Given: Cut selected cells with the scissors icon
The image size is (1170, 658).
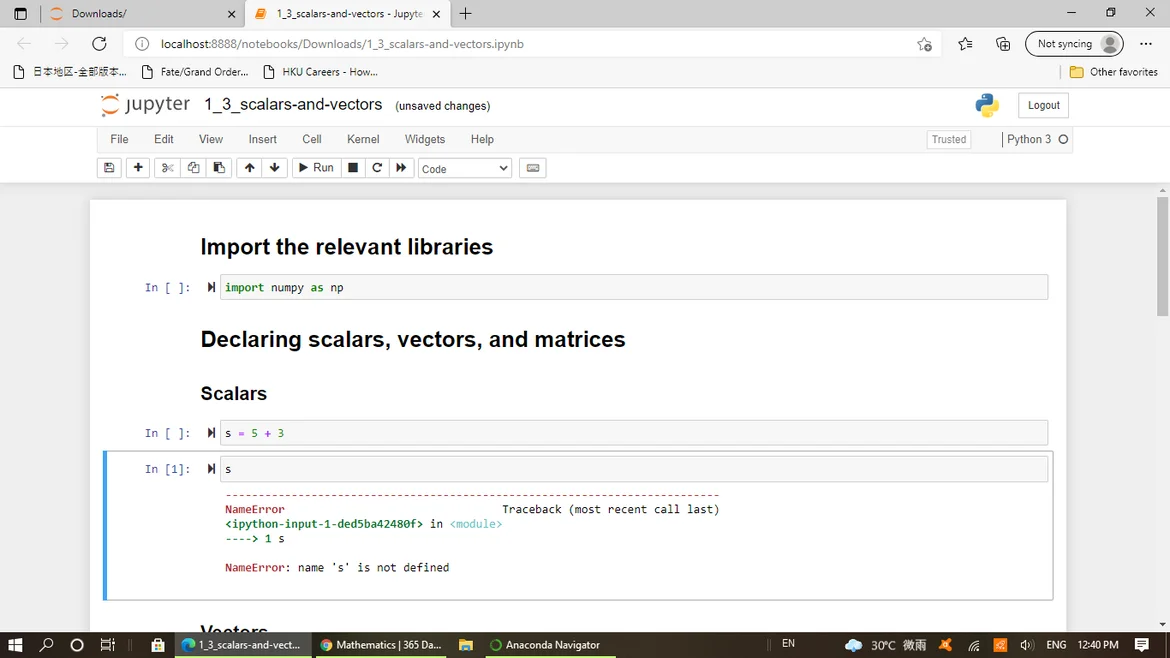Looking at the screenshot, I should tap(167, 168).
